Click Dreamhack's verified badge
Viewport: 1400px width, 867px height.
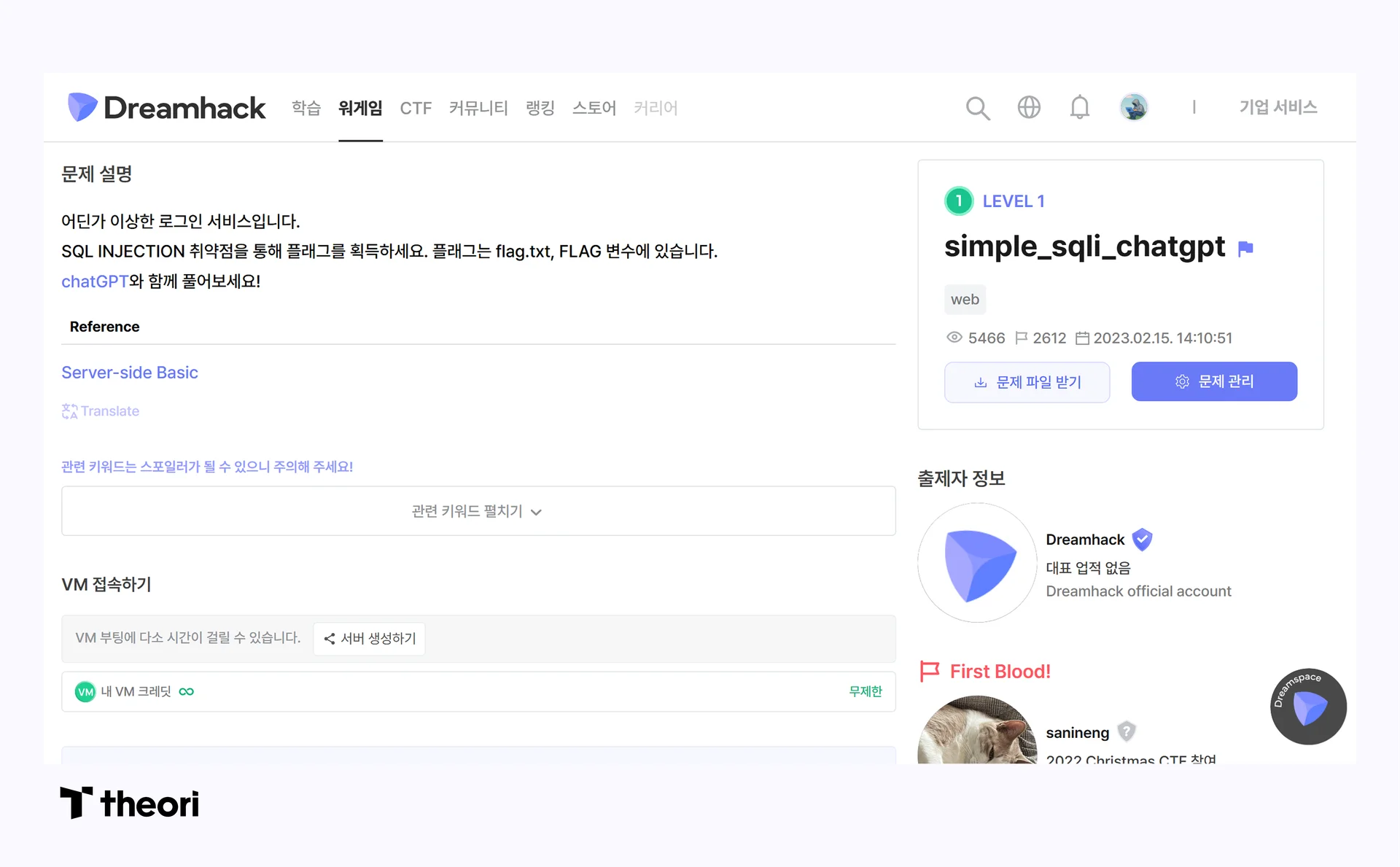1142,540
